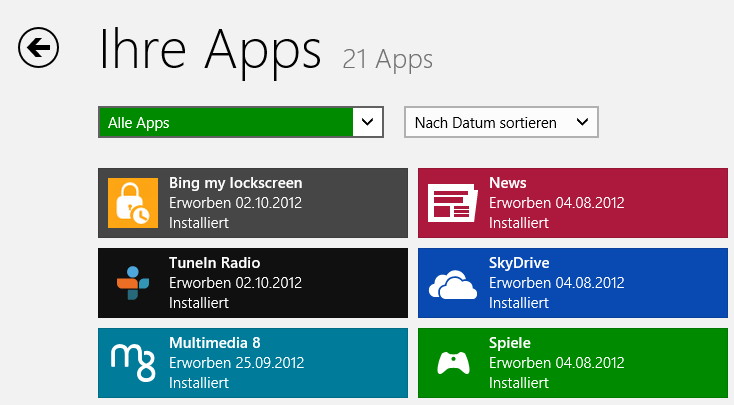Click Erworben 25.09.2012 on Multimedia 8
Viewport: 734px width, 405px height.
tap(236, 363)
